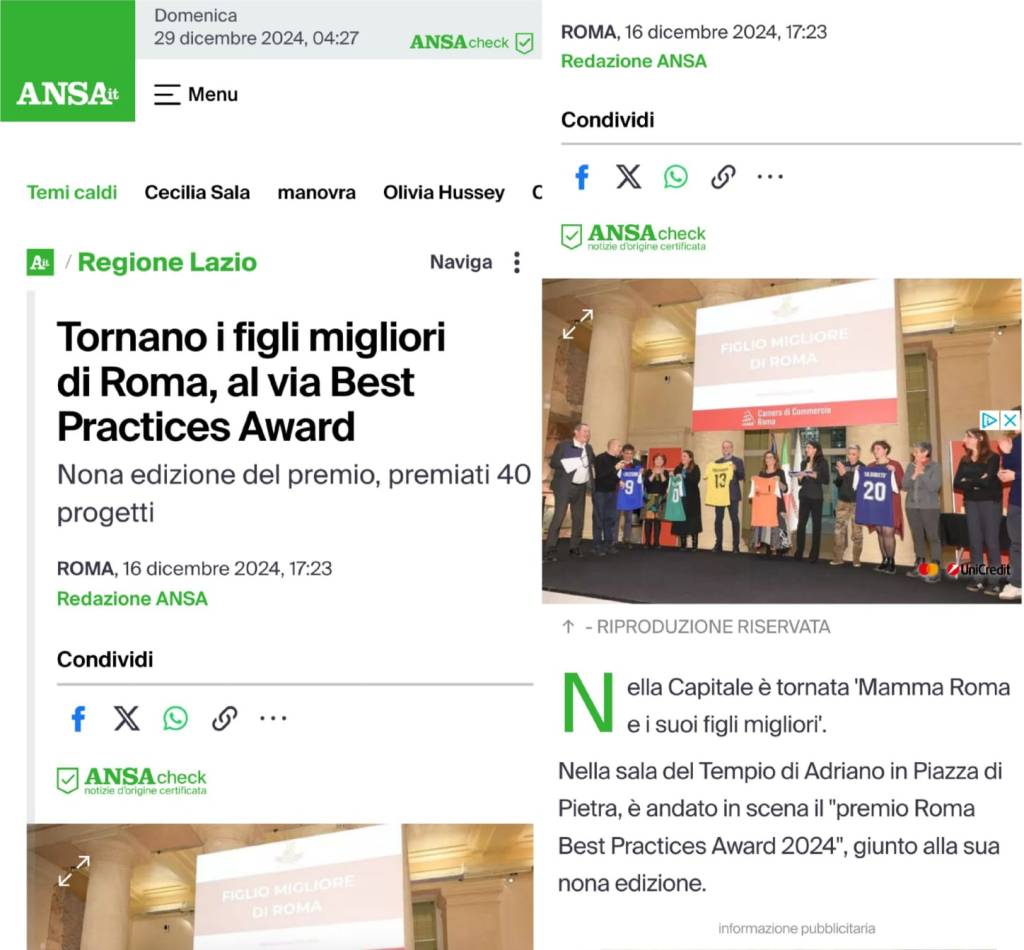Show more share options in left article
This screenshot has width=1024, height=950.
pyautogui.click(x=273, y=718)
